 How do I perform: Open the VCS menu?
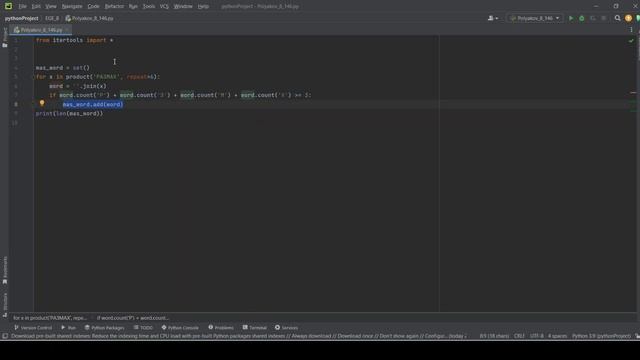tap(164, 7)
